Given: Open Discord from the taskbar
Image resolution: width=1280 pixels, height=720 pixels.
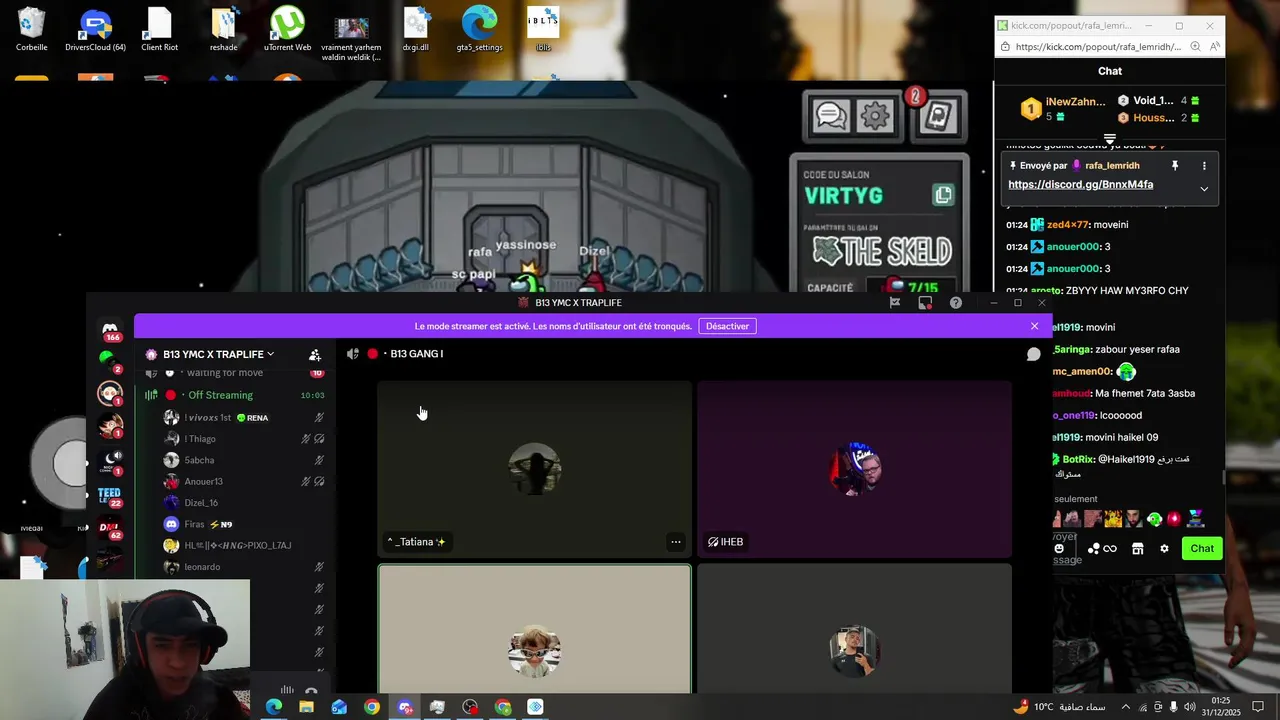Looking at the screenshot, I should pyautogui.click(x=404, y=707).
